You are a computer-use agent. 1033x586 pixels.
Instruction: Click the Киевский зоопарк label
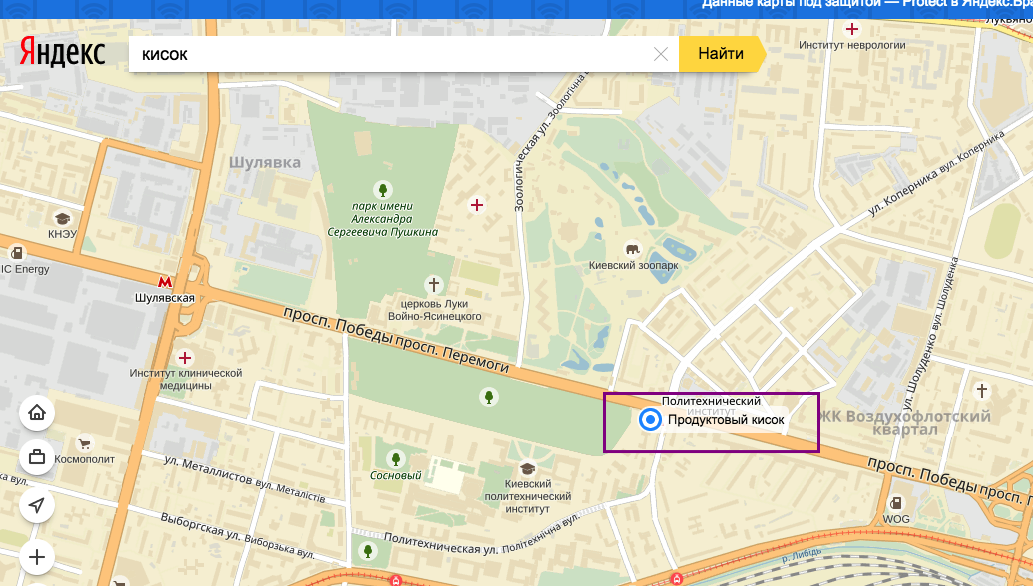pyautogui.click(x=633, y=266)
